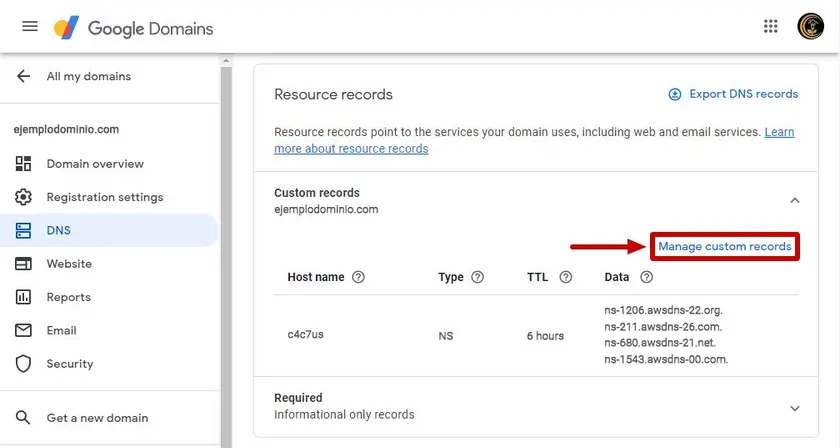Screen dimensions: 840x448
Task: Go to All my domains
Action: tap(89, 76)
